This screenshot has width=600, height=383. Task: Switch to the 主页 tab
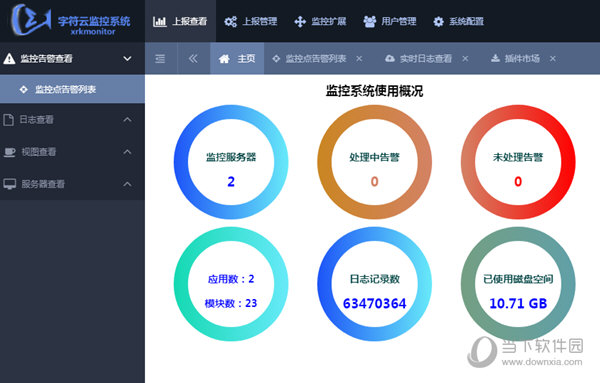[x=237, y=58]
